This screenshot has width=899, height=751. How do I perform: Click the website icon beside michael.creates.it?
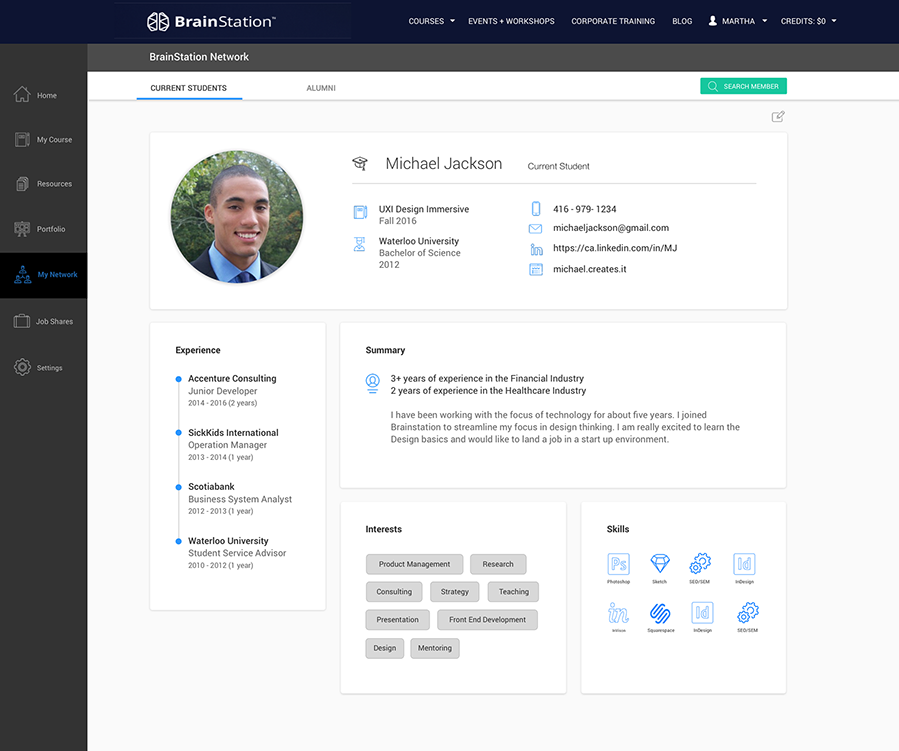coord(536,269)
